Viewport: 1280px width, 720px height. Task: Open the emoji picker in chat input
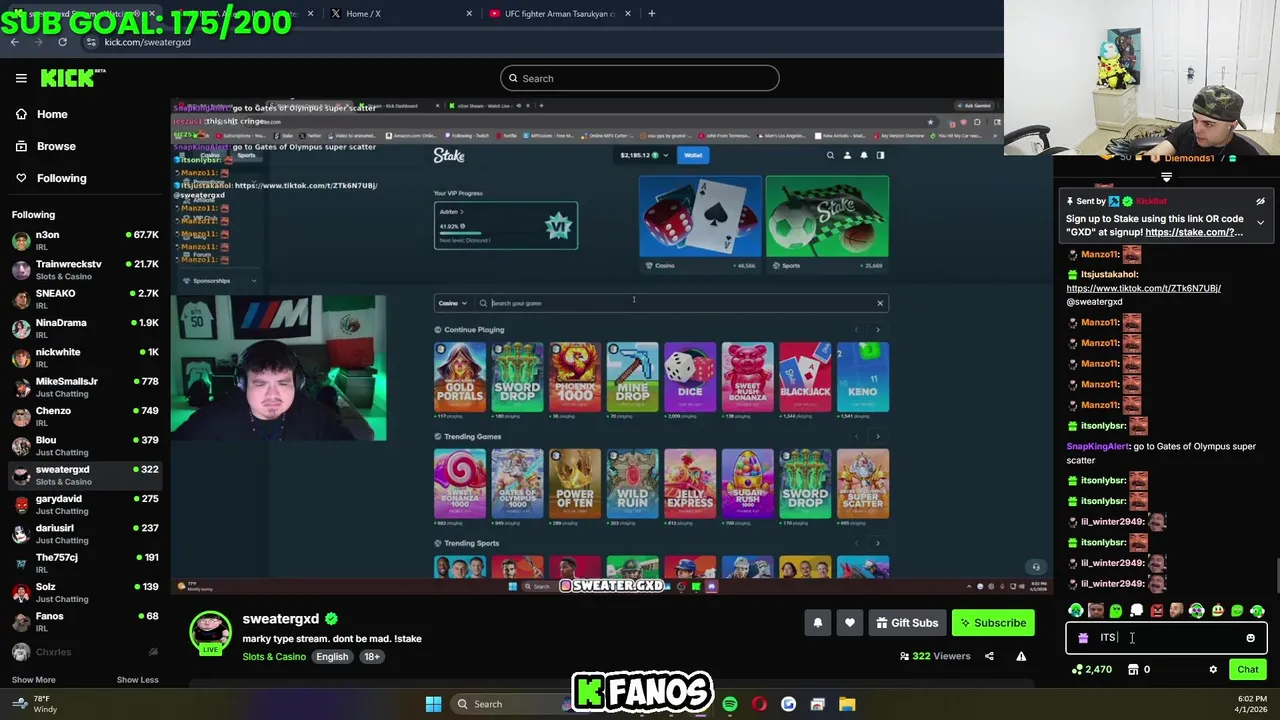1250,638
